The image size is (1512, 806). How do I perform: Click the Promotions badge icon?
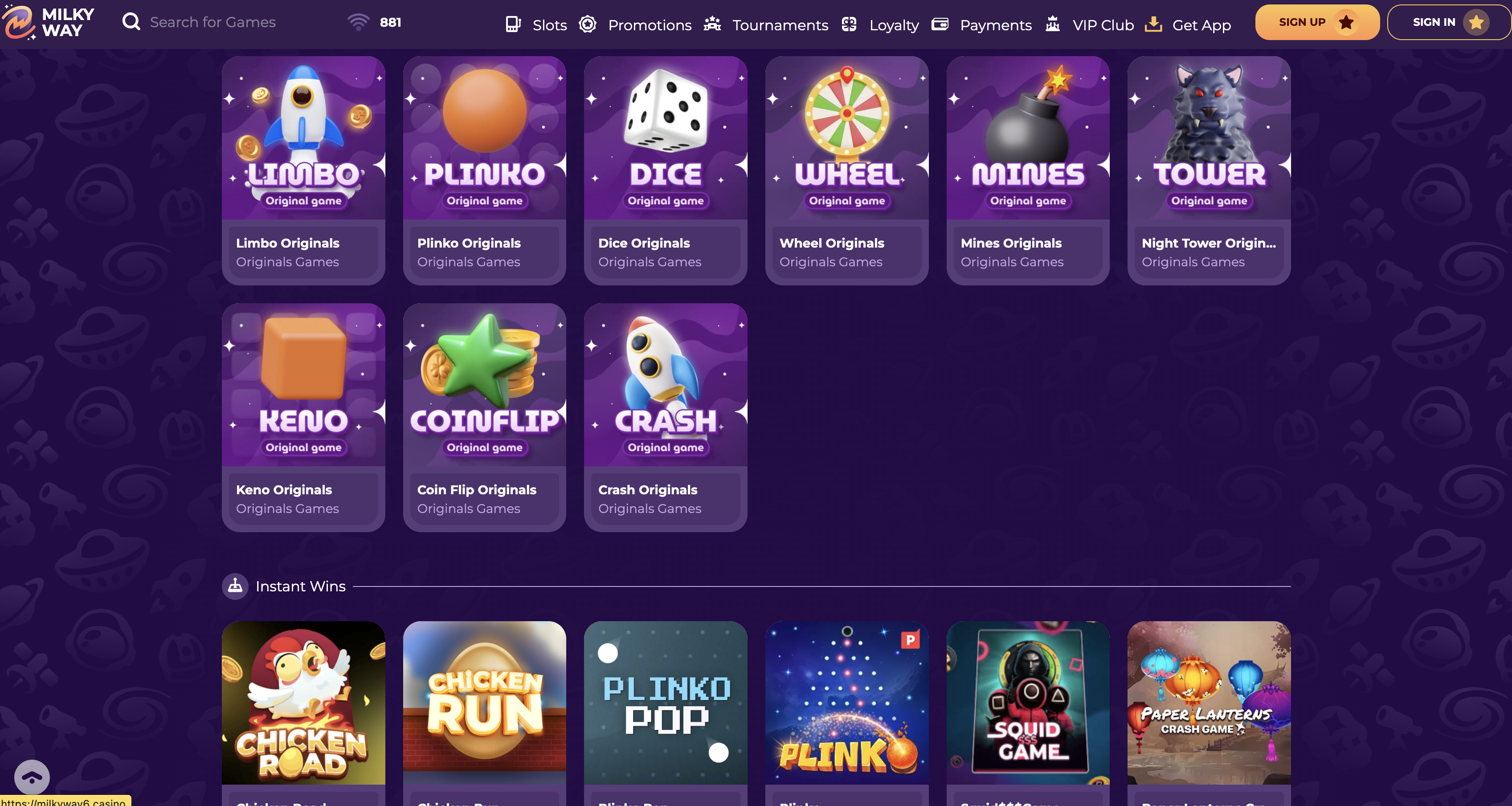(x=588, y=24)
